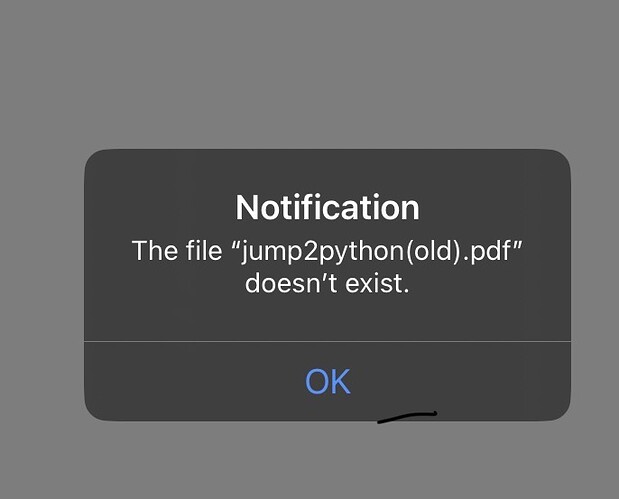This screenshot has height=499, width=619.
Task: Tap the gray backdrop left of dialog
Action: point(42,284)
